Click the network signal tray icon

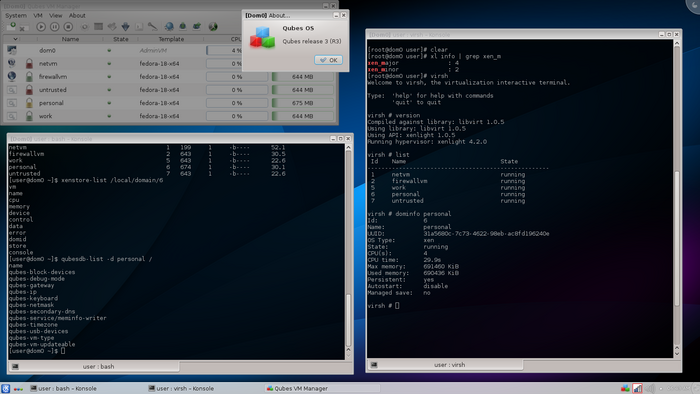(x=638, y=388)
